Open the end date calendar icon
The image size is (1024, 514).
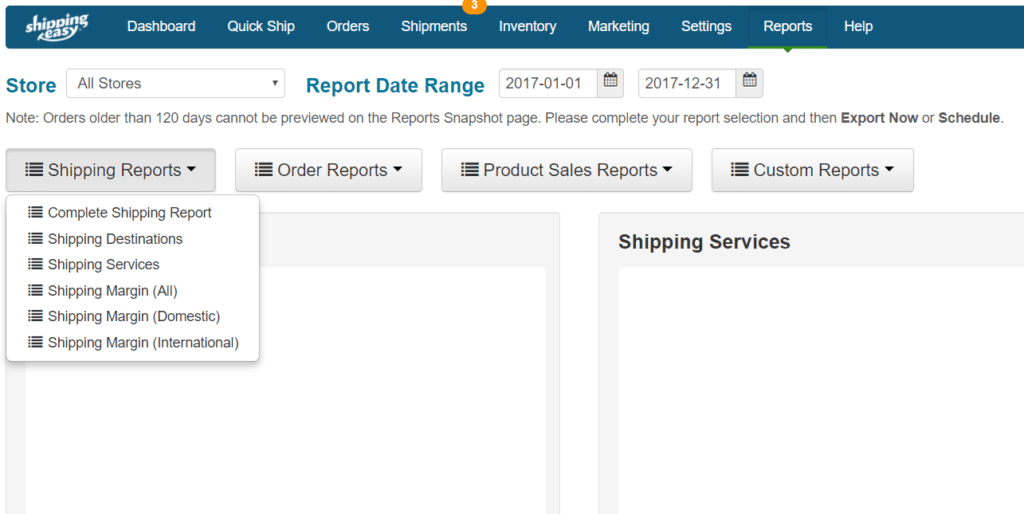pyautogui.click(x=750, y=83)
